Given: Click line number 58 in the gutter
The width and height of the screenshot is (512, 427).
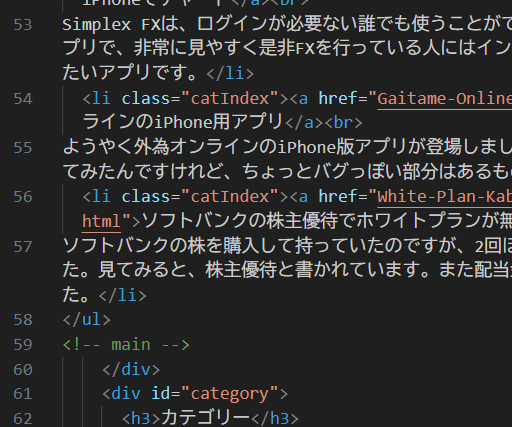Looking at the screenshot, I should click(x=23, y=320).
